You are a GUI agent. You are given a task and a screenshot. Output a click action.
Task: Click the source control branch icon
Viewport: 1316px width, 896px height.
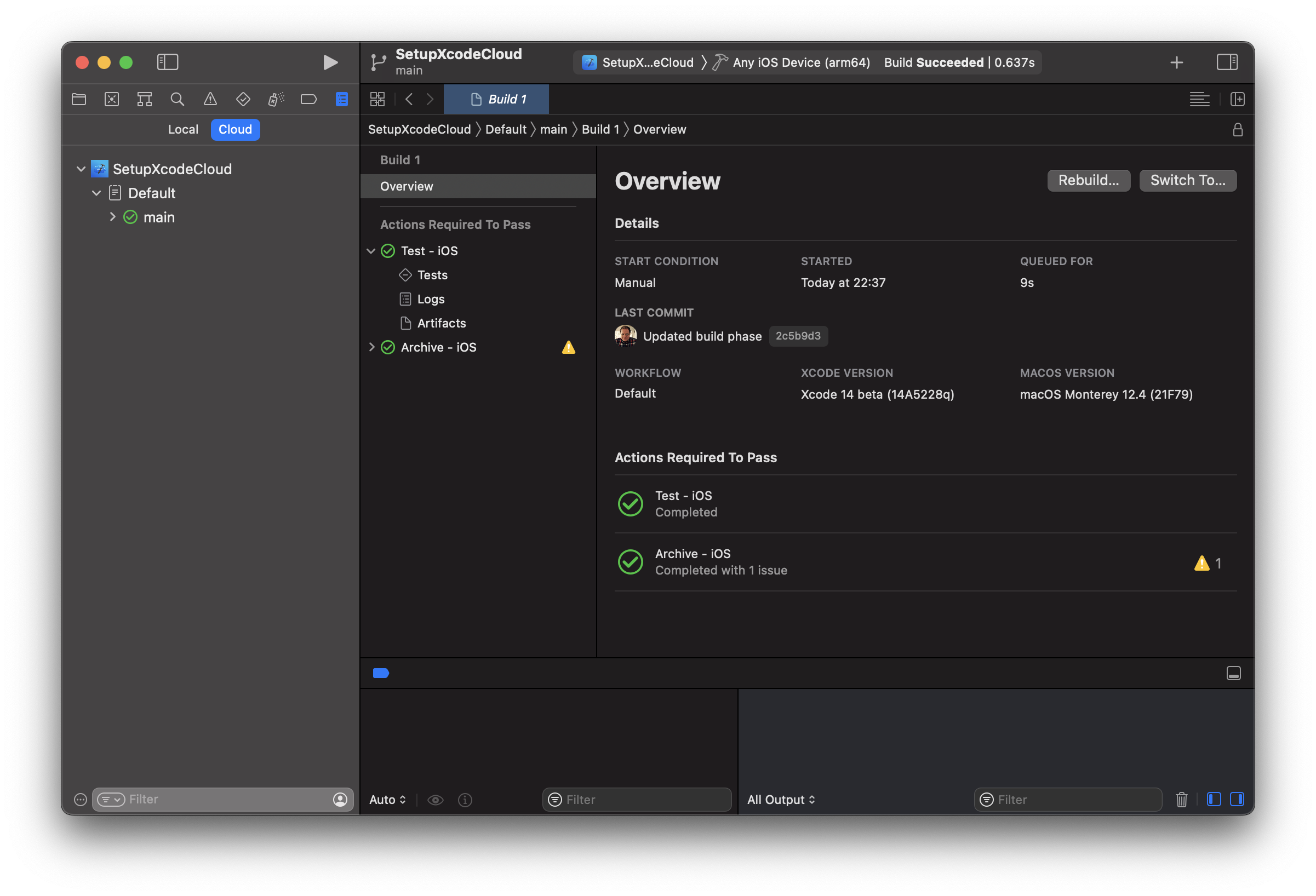[377, 62]
